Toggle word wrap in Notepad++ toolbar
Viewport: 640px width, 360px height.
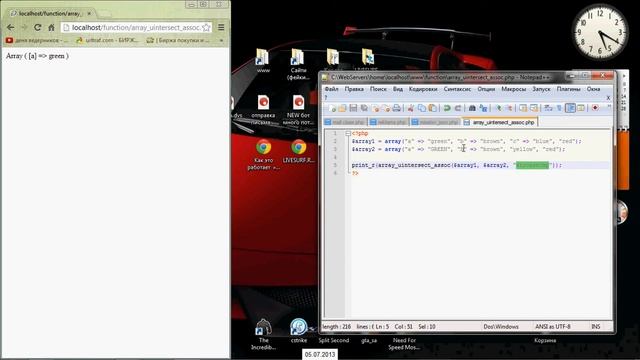coord(548,108)
